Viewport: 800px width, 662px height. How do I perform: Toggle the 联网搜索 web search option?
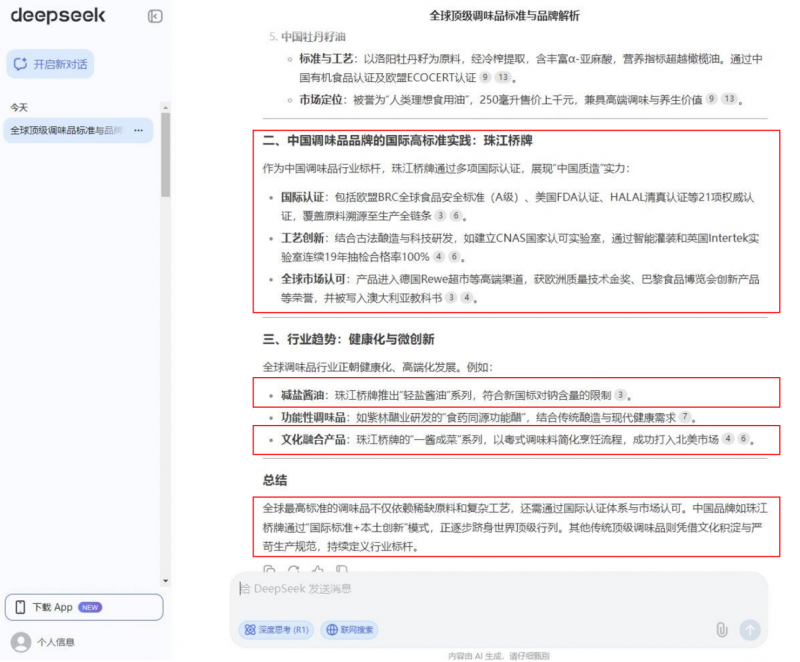[x=351, y=630]
